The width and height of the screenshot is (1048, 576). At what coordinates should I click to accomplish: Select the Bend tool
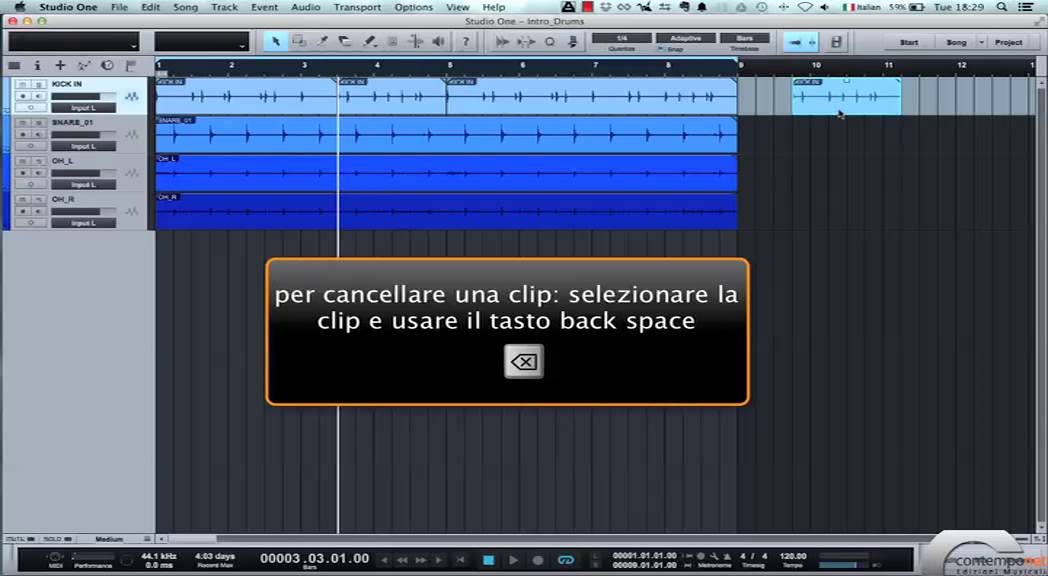pos(416,41)
